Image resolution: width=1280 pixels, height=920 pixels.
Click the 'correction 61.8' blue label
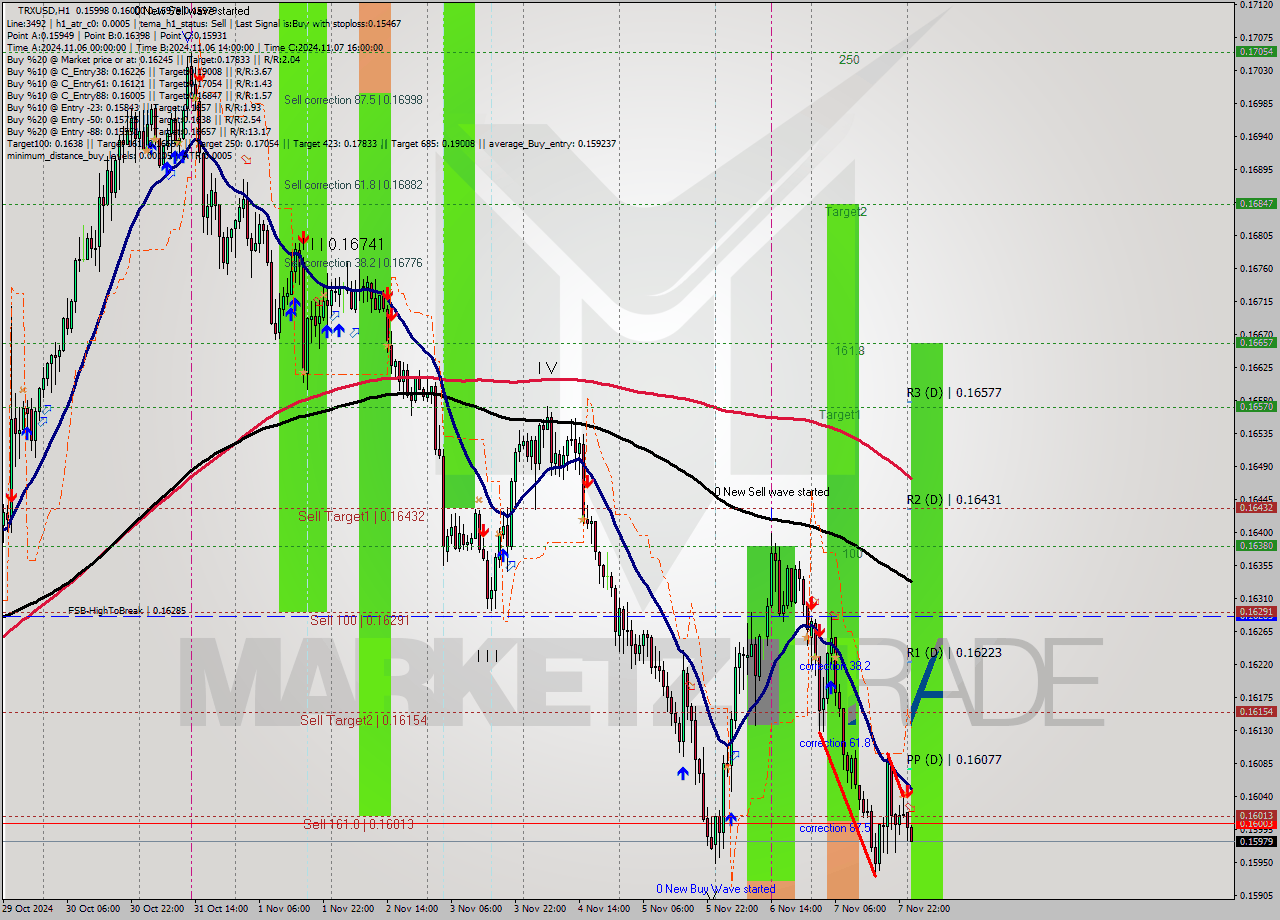click(x=834, y=743)
